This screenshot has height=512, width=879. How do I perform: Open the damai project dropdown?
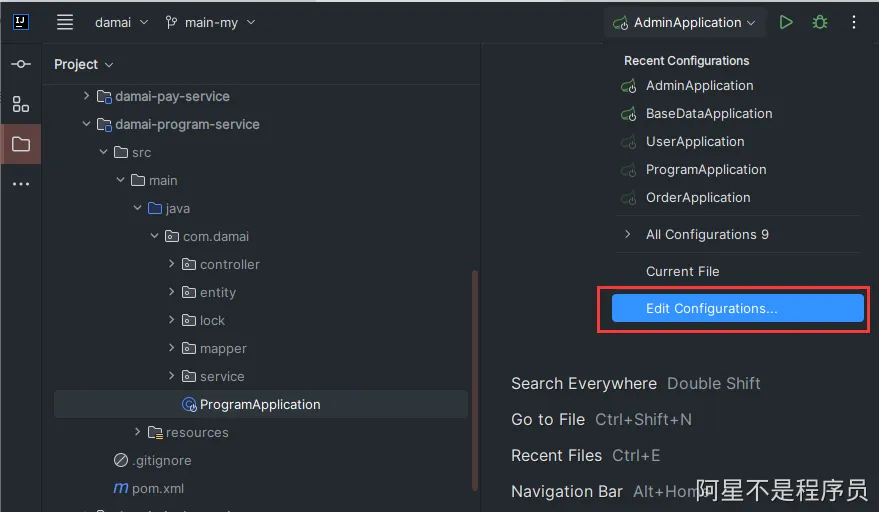point(121,22)
